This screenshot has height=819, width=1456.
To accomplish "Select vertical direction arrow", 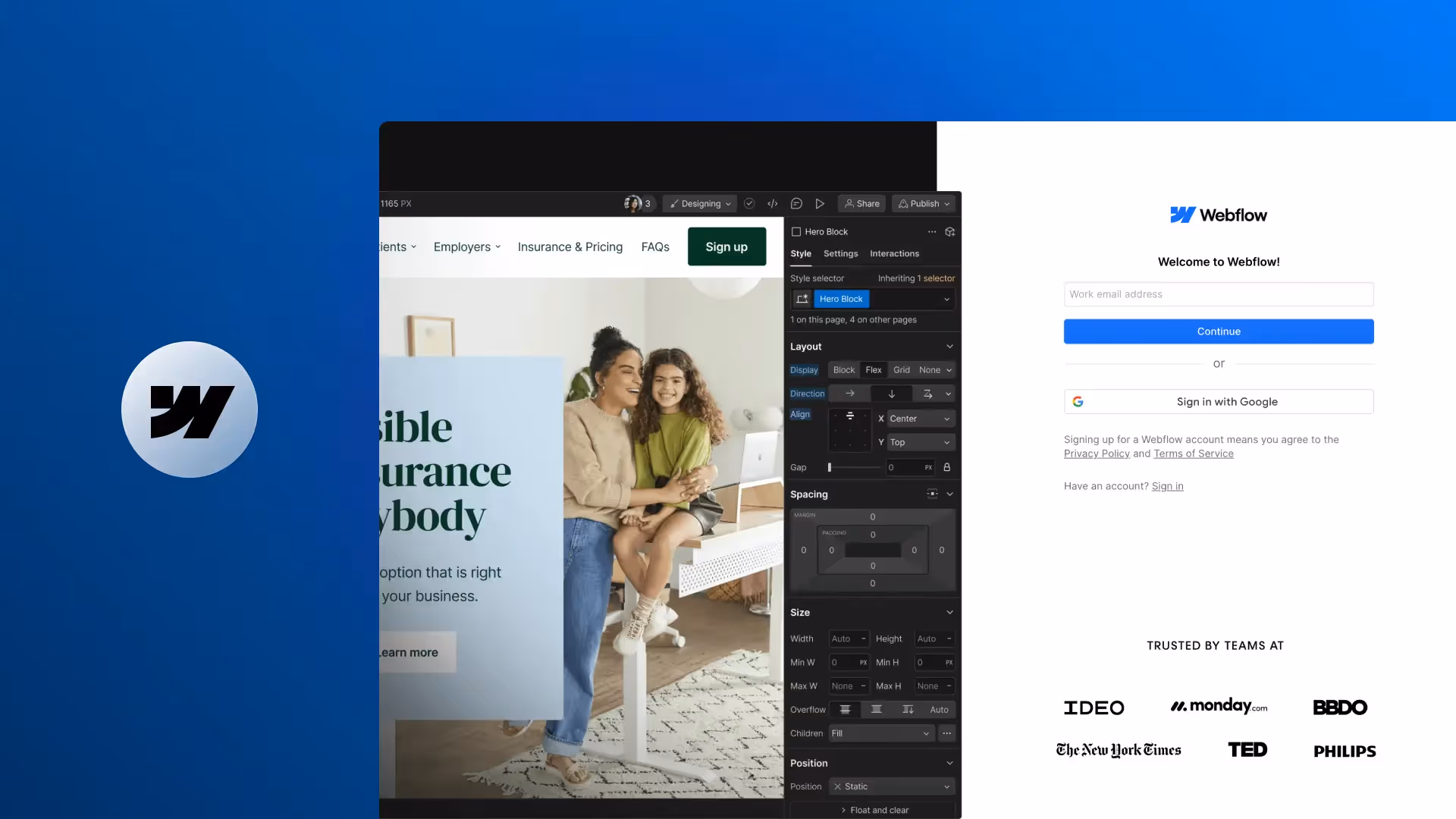I will 892,394.
